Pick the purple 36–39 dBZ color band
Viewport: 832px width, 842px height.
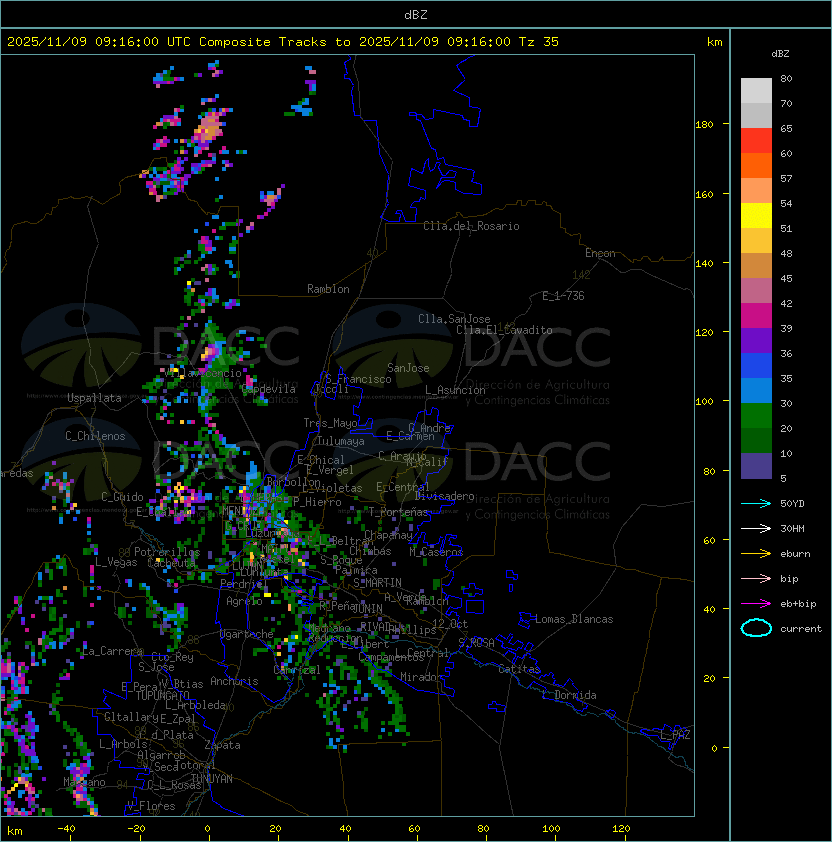tap(756, 340)
